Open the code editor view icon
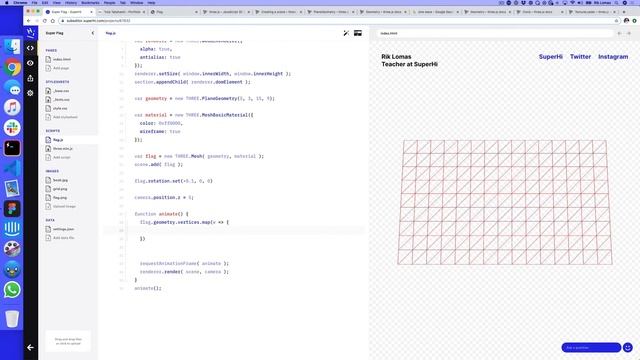Image resolution: width=640 pixels, height=360 pixels. click(30, 48)
